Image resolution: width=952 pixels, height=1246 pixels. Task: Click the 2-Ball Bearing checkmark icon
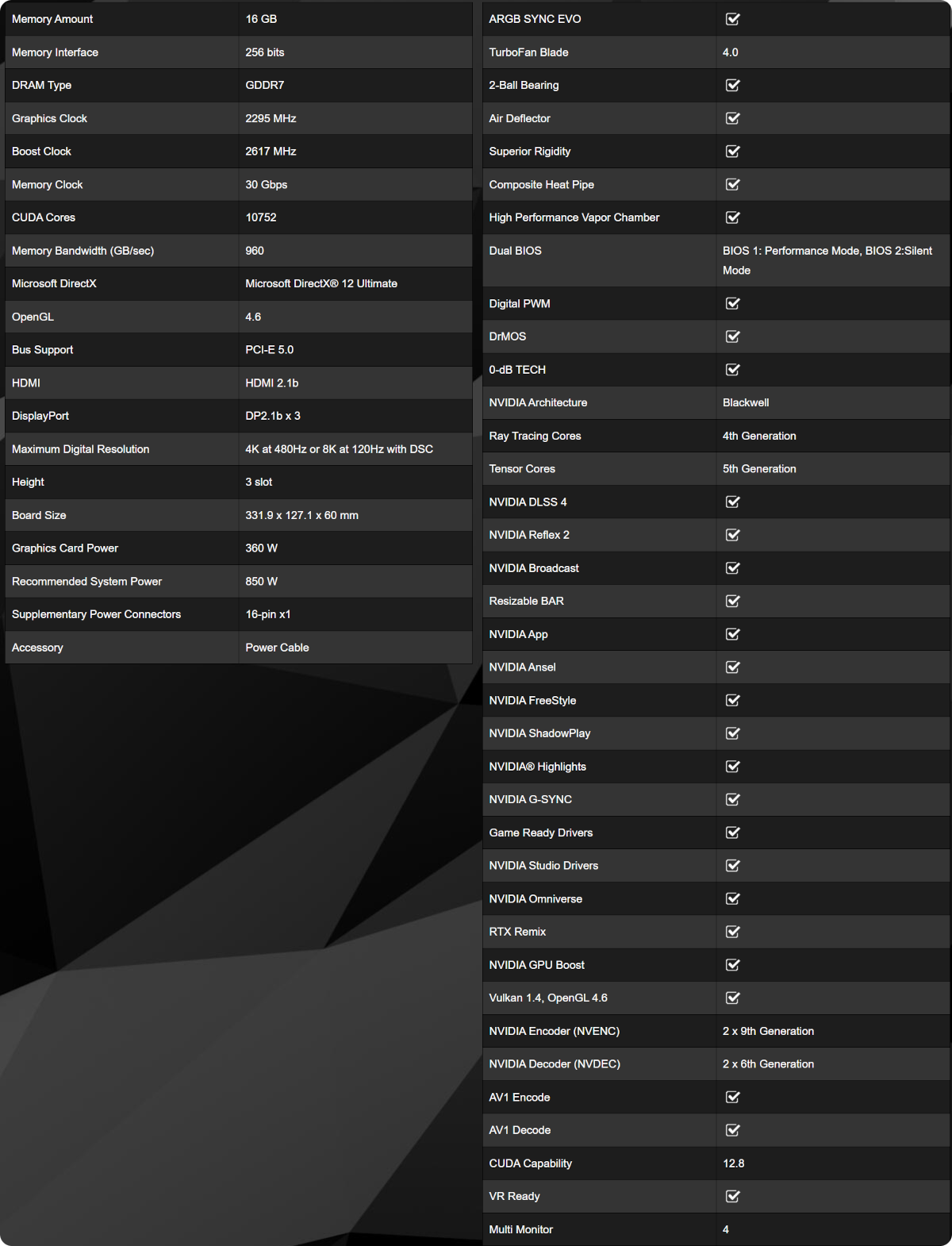[733, 85]
